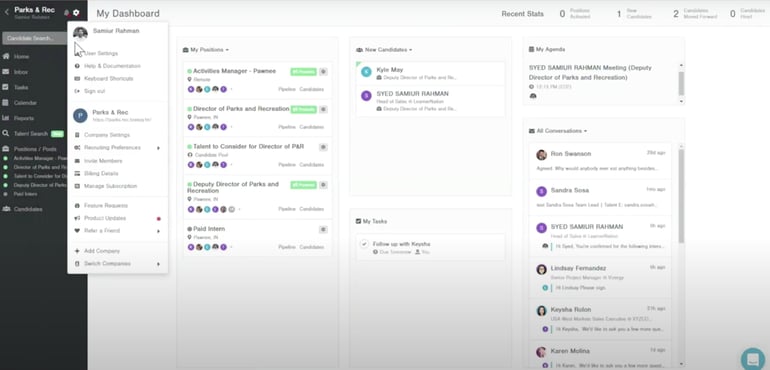
Task: Open the Candidates sidebar section
Action: pos(28,209)
